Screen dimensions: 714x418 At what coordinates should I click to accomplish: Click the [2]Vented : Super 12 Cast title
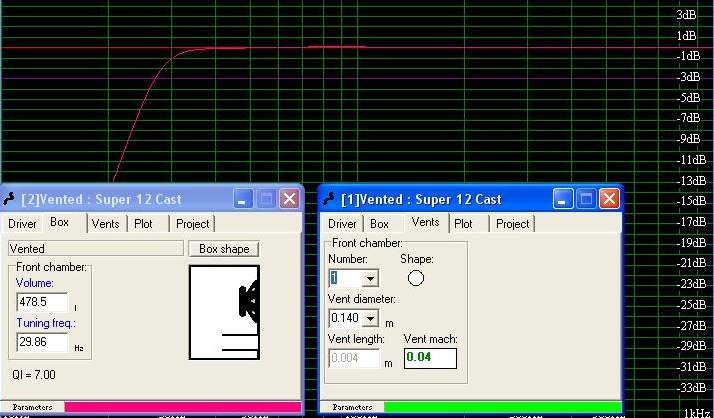101,199
